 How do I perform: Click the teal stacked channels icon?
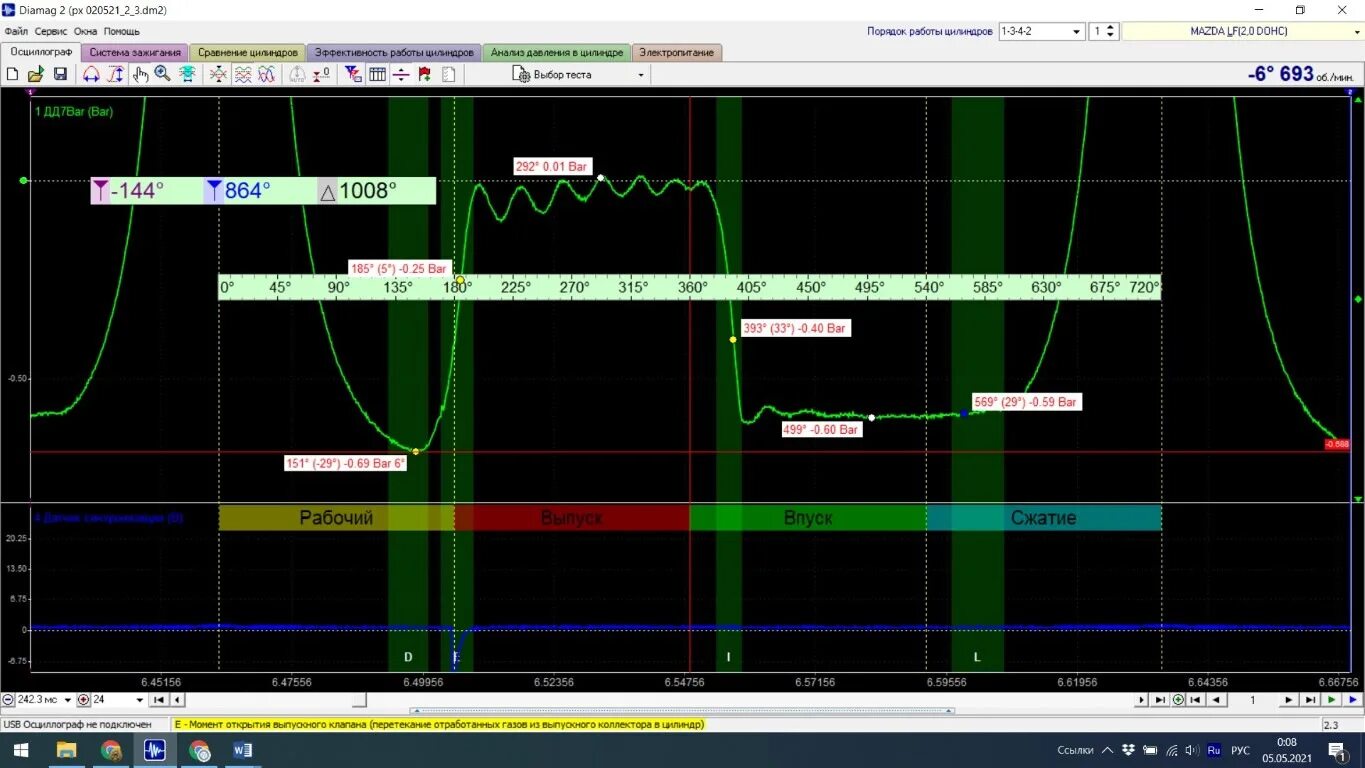[187, 74]
